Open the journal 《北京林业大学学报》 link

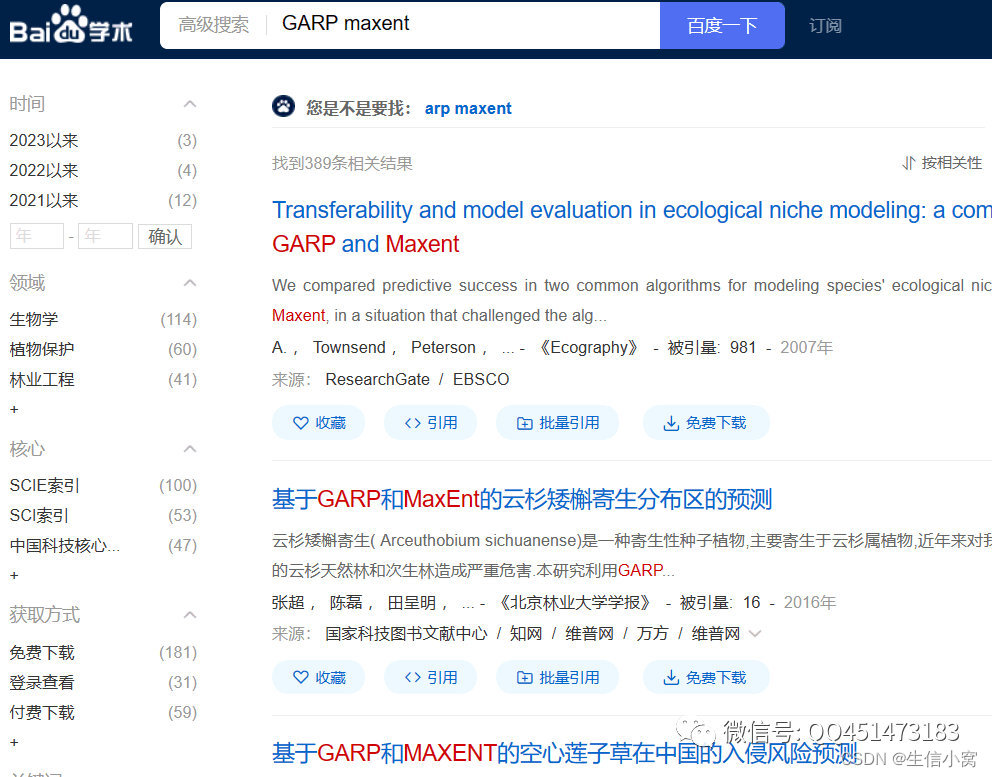(x=574, y=602)
